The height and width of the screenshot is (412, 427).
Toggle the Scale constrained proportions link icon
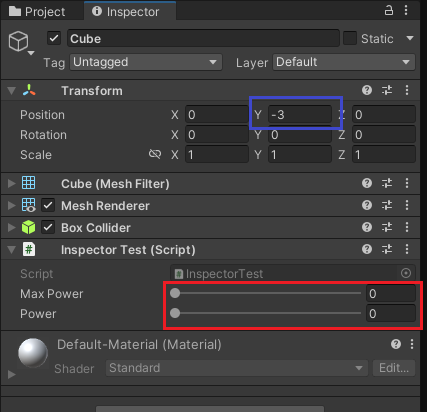coord(155,154)
